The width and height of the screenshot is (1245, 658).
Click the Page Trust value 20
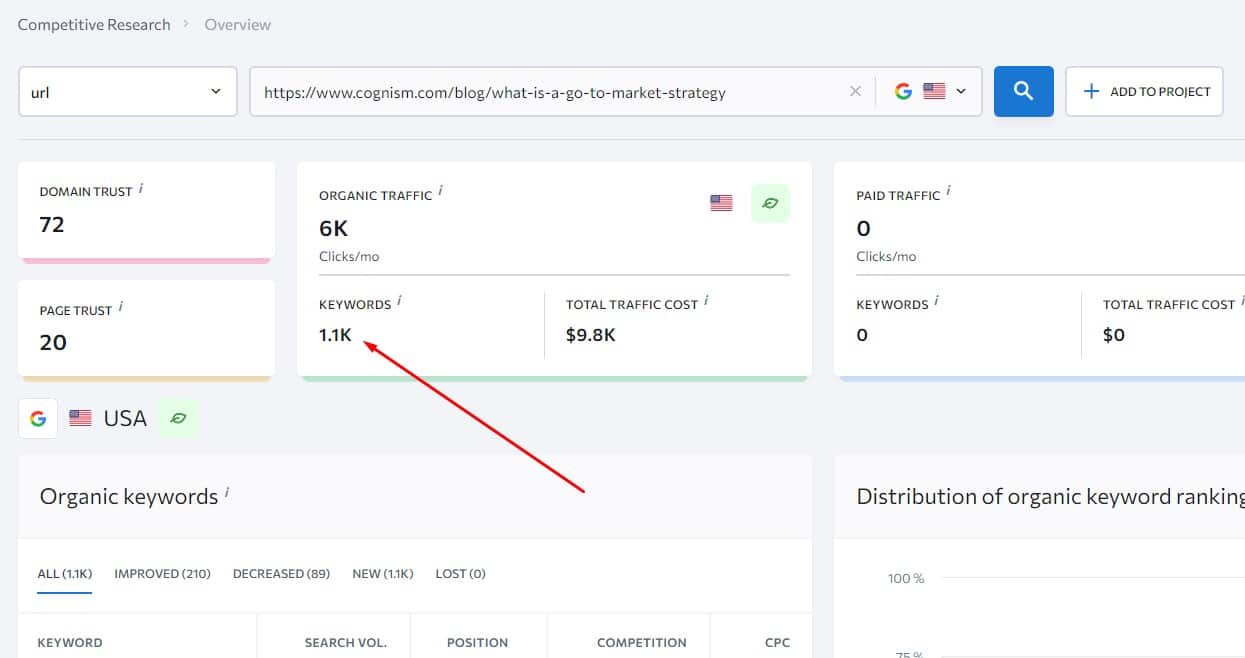(53, 342)
